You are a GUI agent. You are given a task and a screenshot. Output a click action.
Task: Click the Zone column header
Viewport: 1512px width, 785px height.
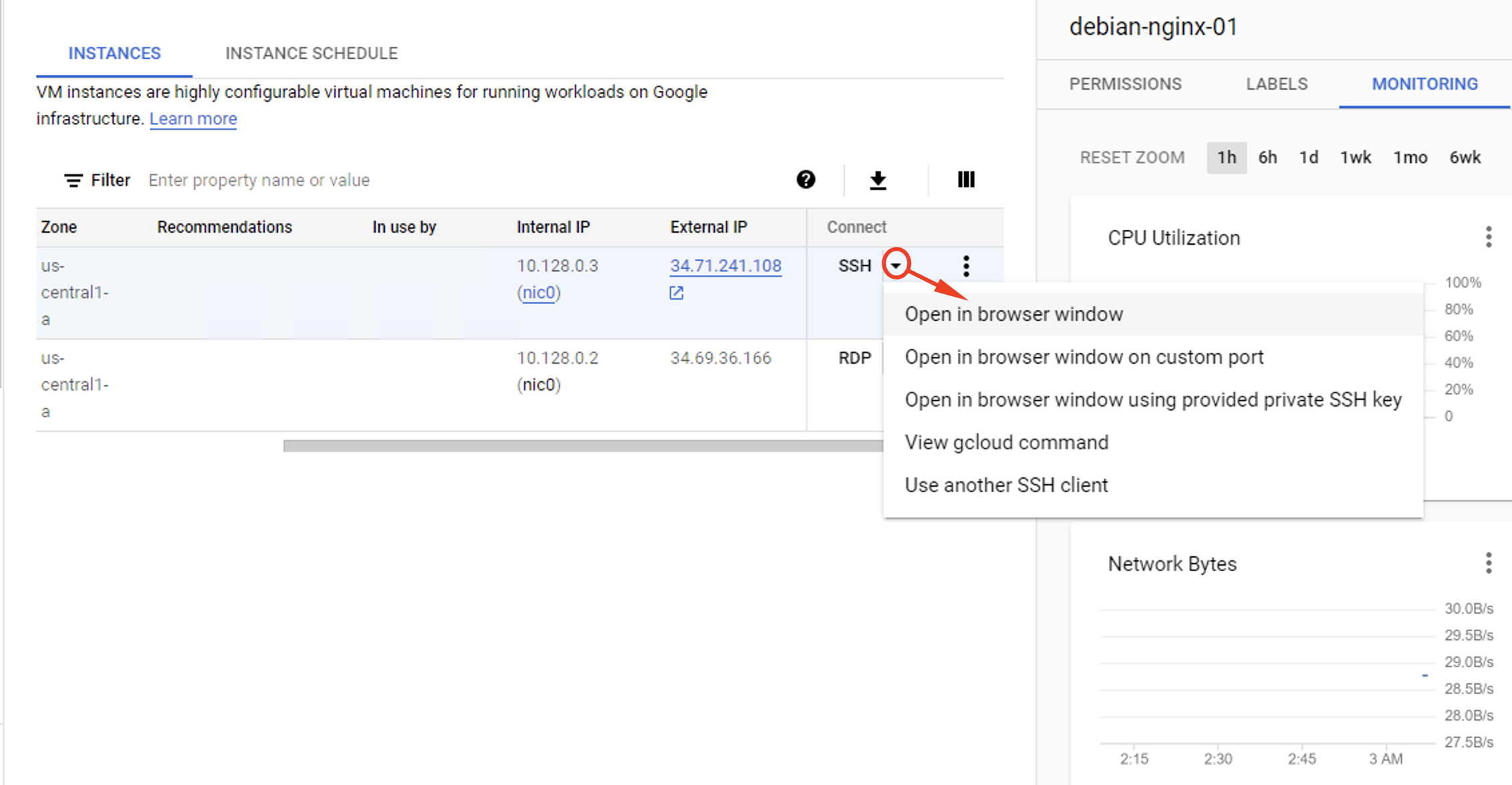pos(59,227)
